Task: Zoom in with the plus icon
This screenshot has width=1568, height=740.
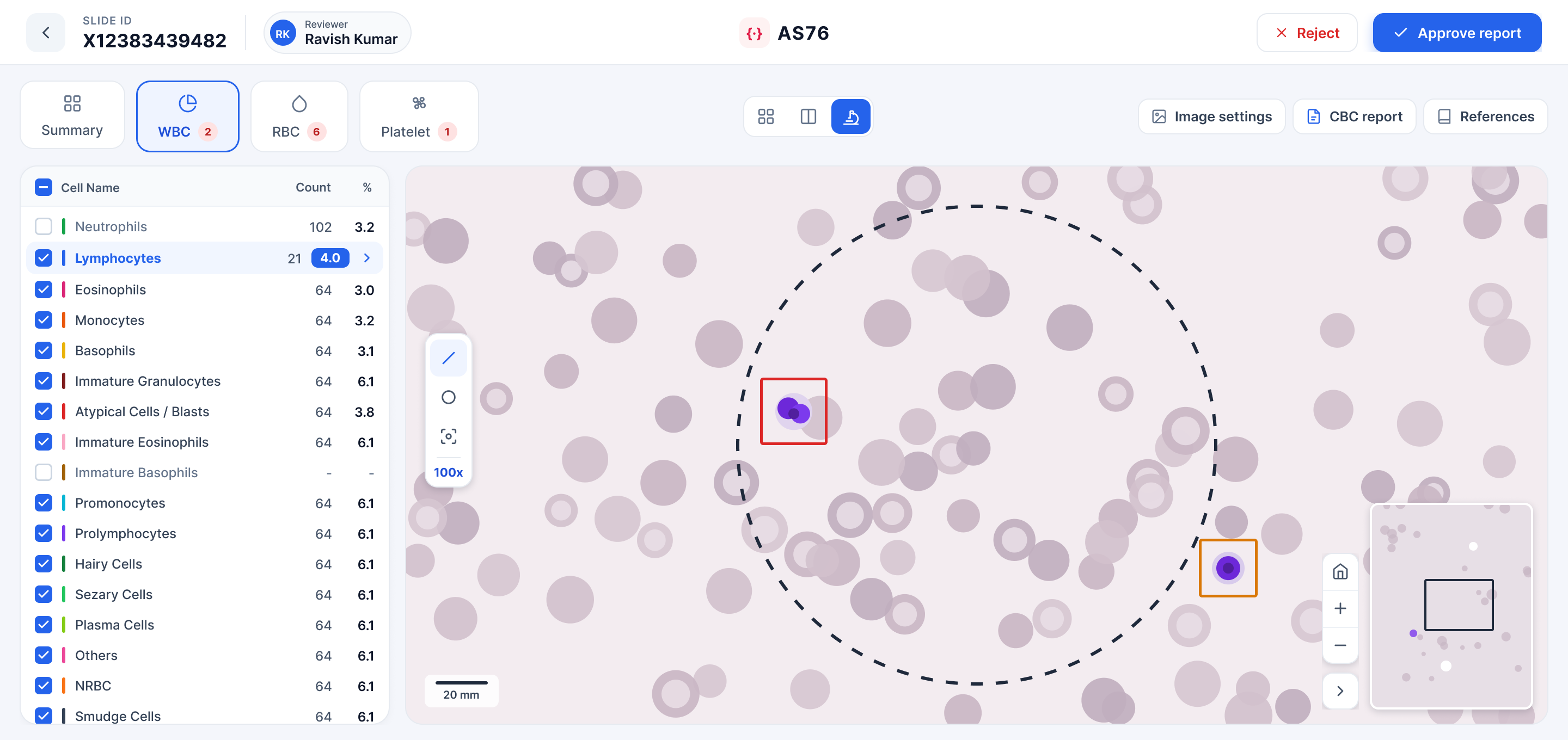Action: pyautogui.click(x=1340, y=608)
